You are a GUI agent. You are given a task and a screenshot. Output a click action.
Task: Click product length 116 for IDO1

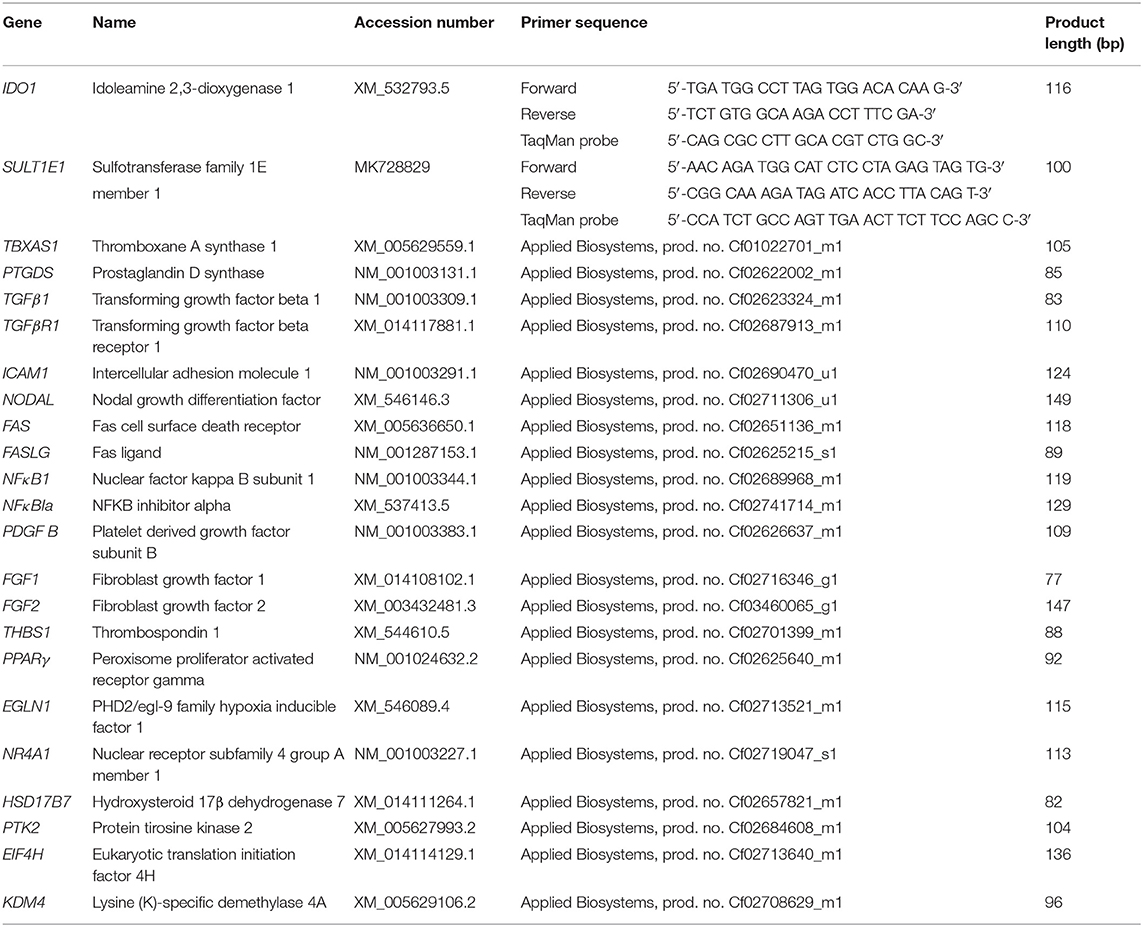(1057, 88)
